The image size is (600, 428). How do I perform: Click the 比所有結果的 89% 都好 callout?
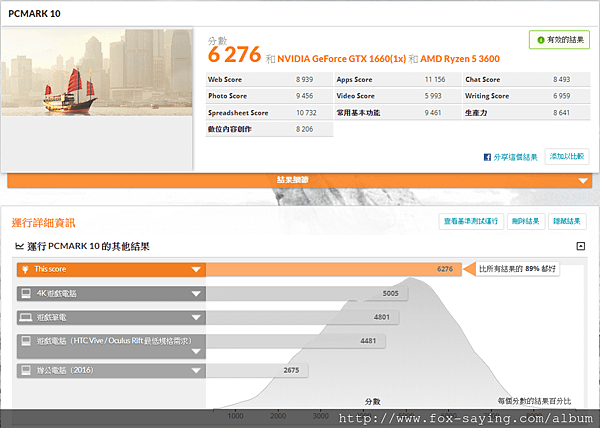tap(517, 269)
